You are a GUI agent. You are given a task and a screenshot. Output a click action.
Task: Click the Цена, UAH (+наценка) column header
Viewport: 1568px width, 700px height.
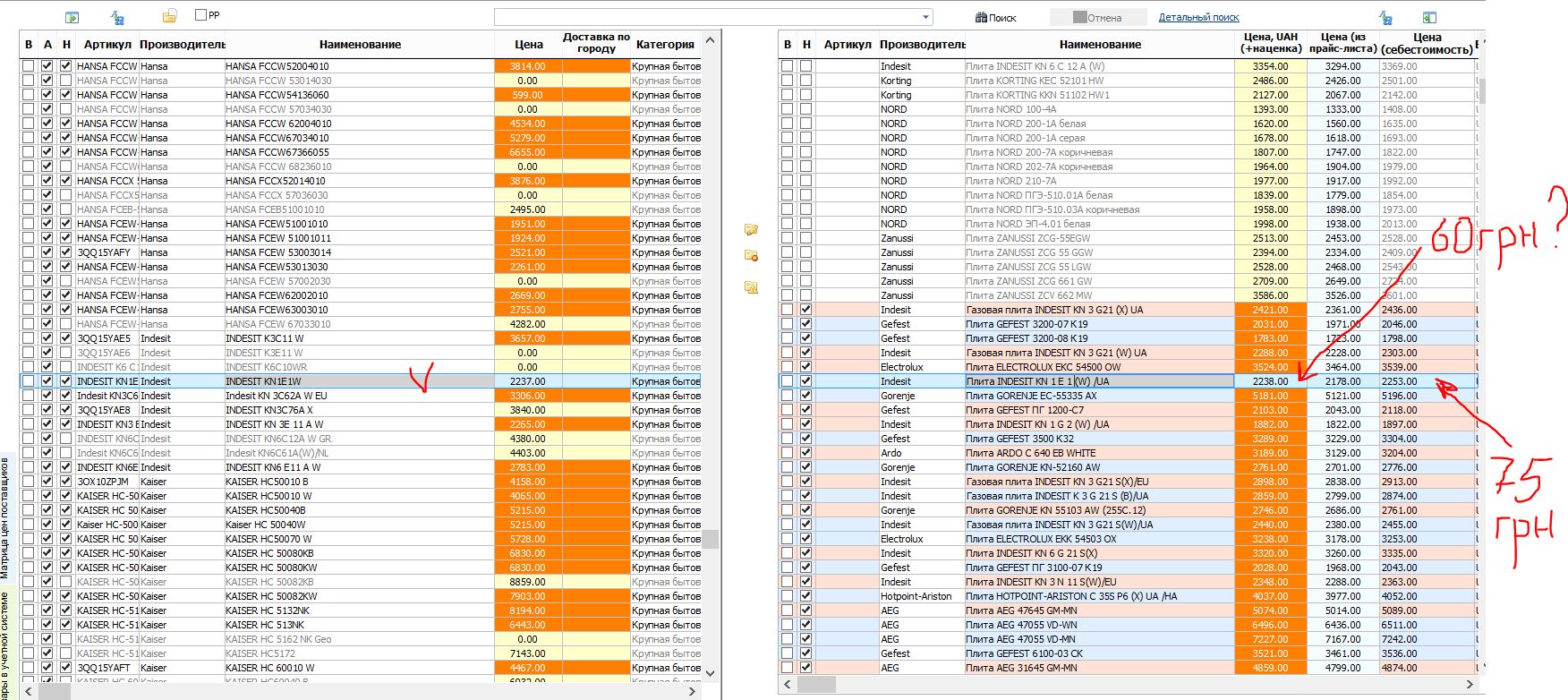click(x=1271, y=44)
